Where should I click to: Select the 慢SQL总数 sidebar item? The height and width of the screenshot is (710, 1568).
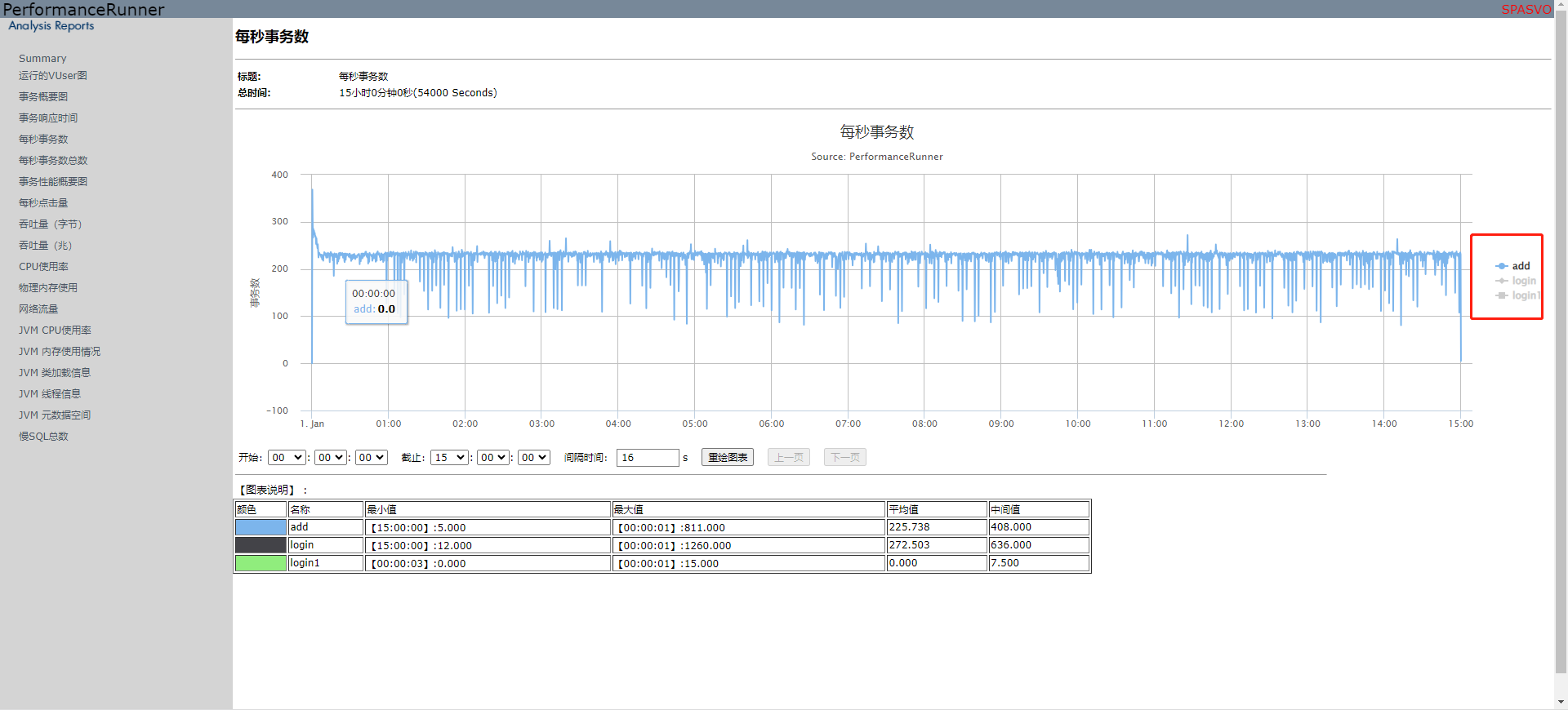click(43, 437)
